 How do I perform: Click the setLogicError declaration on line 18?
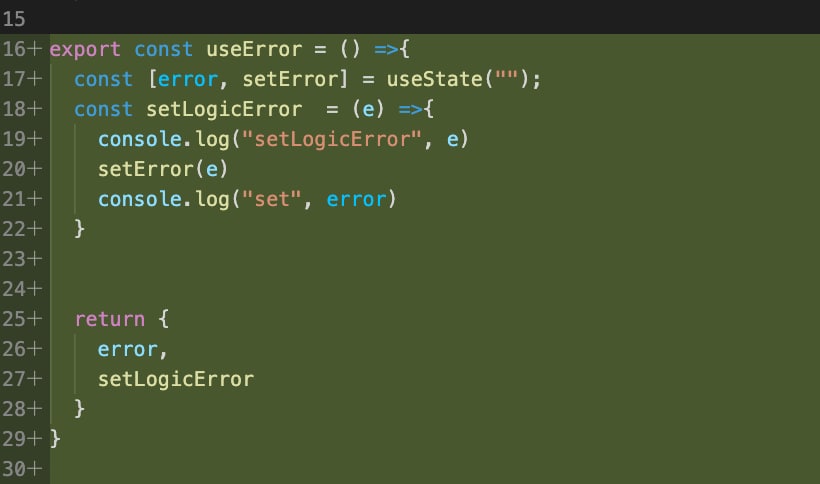pyautogui.click(x=223, y=109)
